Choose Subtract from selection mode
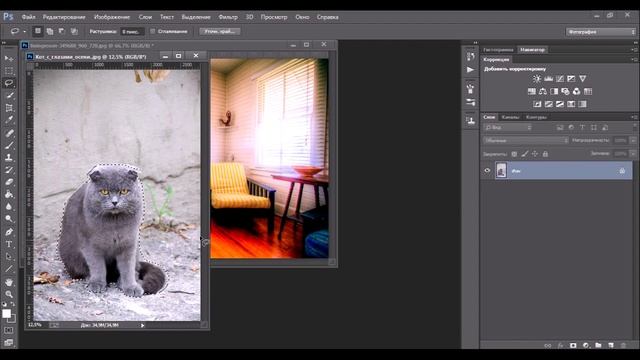 click(x=62, y=31)
